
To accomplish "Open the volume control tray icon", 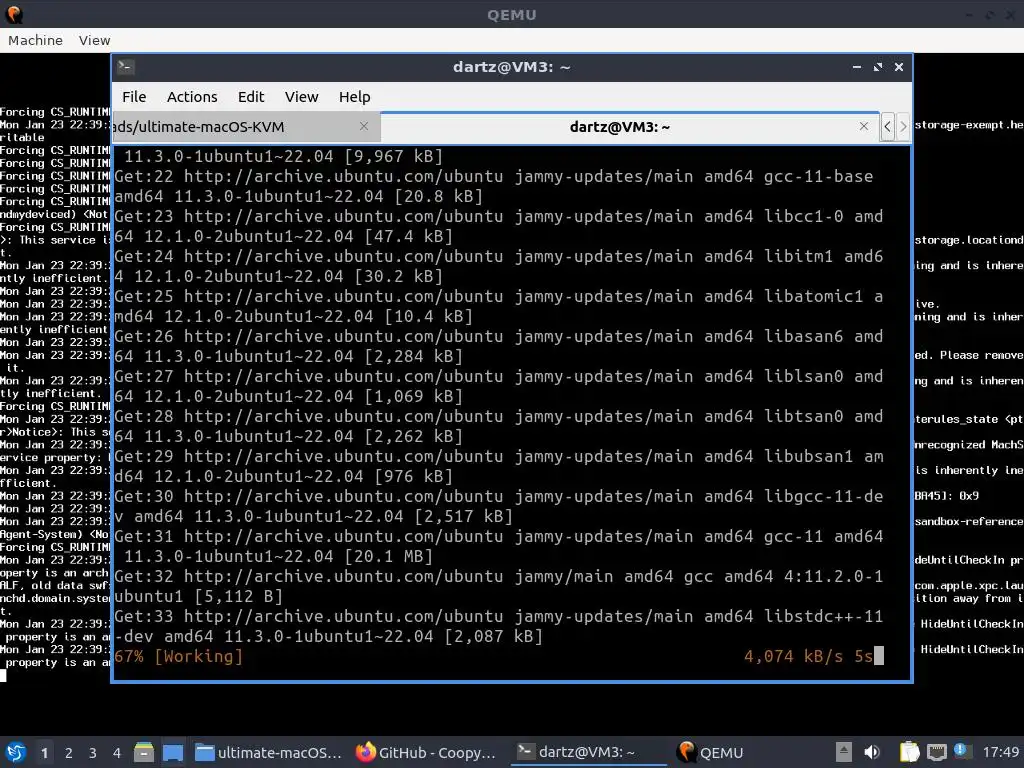I will click(x=872, y=752).
